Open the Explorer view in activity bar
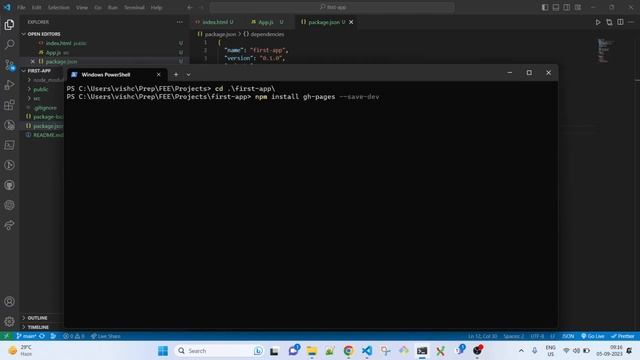This screenshot has height=360, width=640. (9, 24)
